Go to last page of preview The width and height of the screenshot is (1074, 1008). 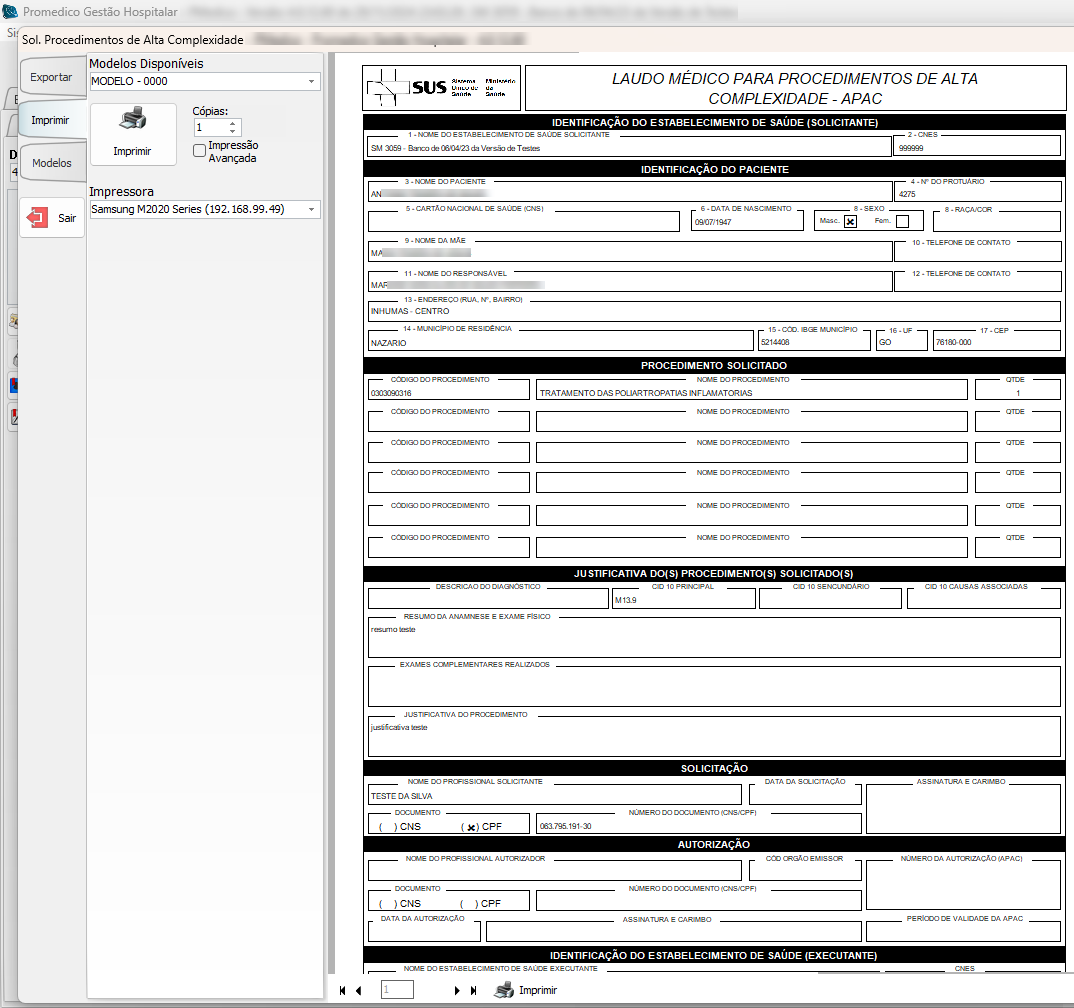pos(473,990)
